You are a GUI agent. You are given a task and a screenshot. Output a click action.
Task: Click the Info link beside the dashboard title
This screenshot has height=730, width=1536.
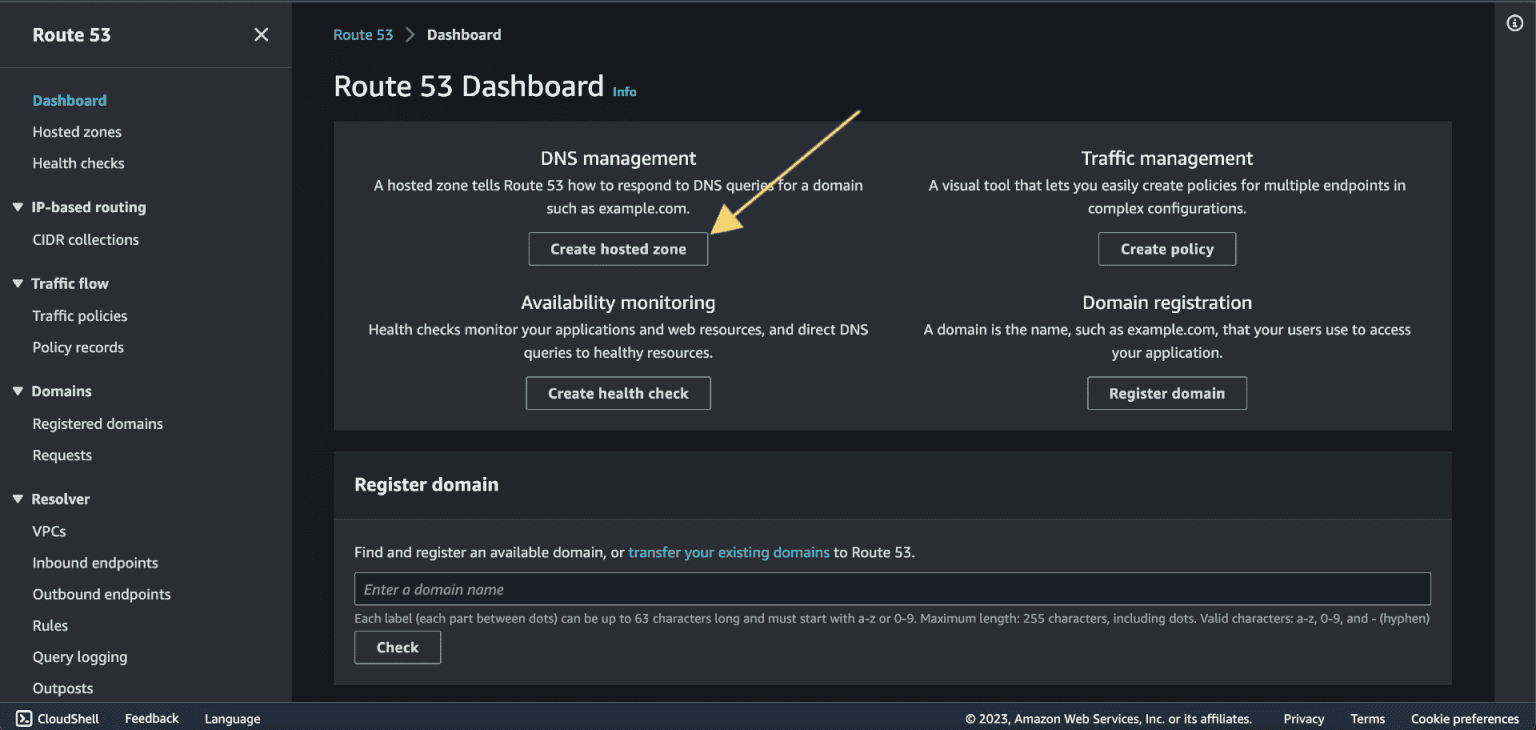coord(624,91)
